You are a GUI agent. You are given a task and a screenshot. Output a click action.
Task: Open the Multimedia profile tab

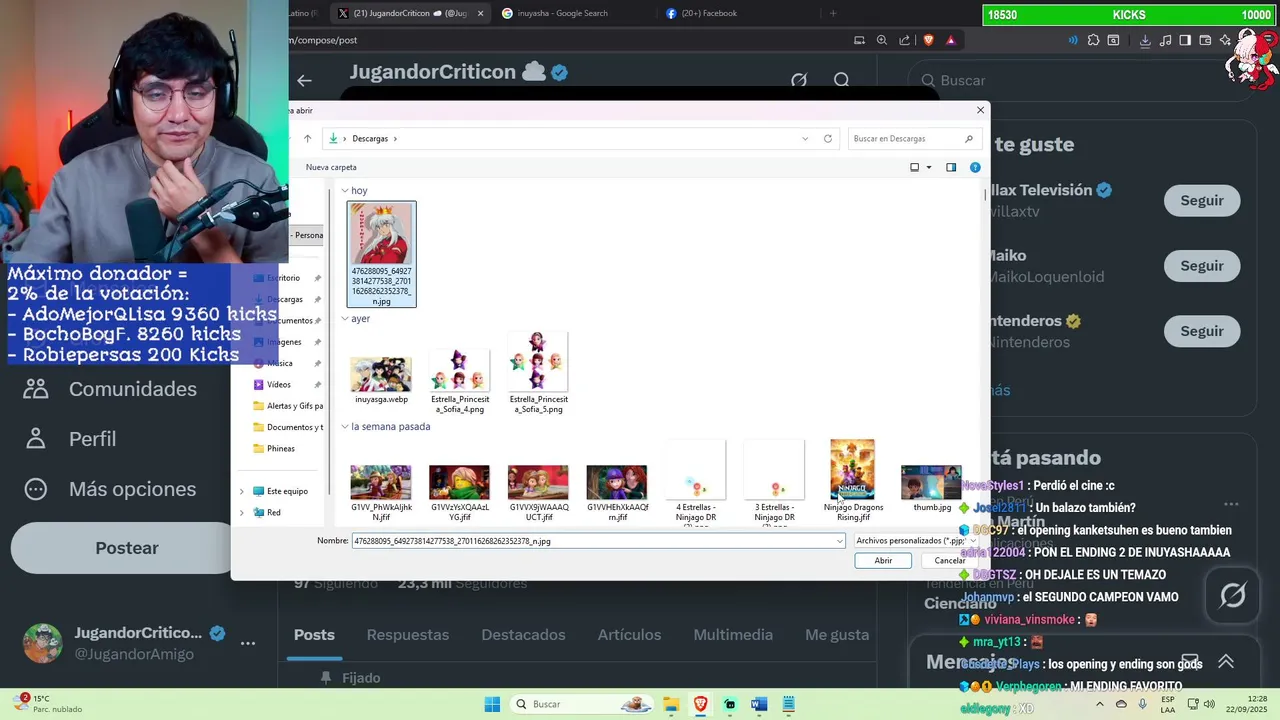coord(733,635)
